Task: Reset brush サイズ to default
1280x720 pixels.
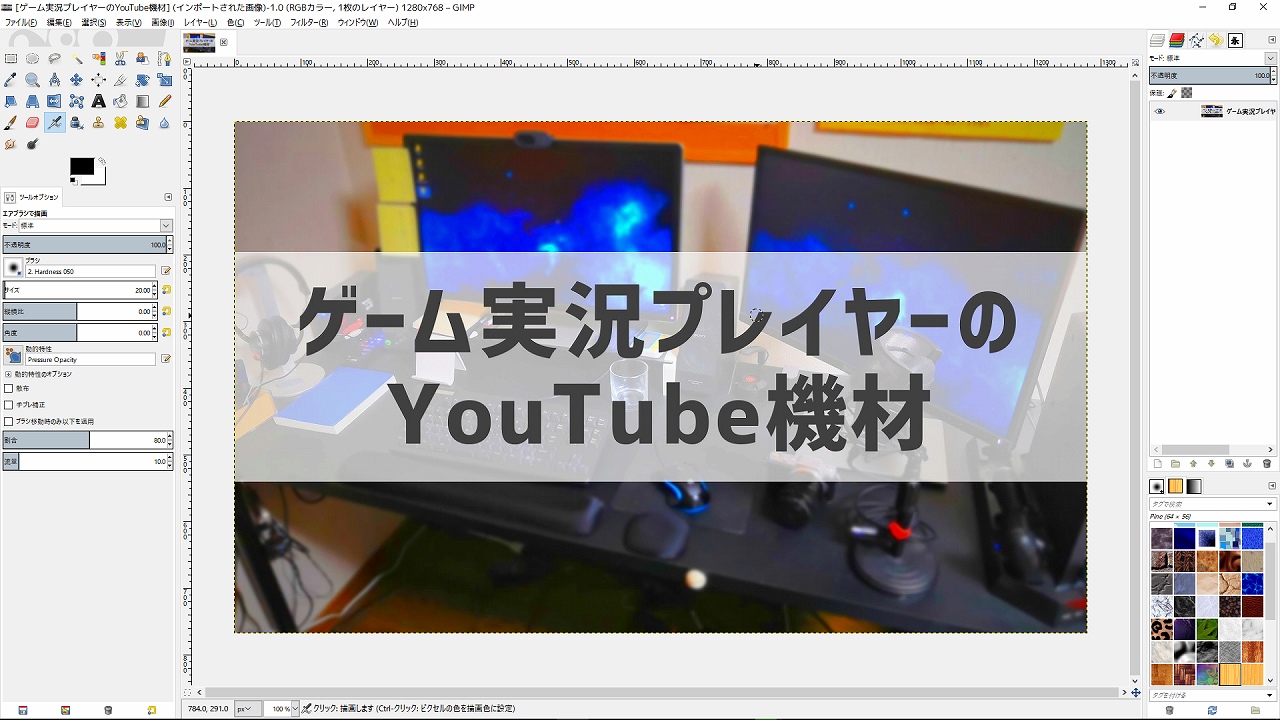Action: (166, 290)
